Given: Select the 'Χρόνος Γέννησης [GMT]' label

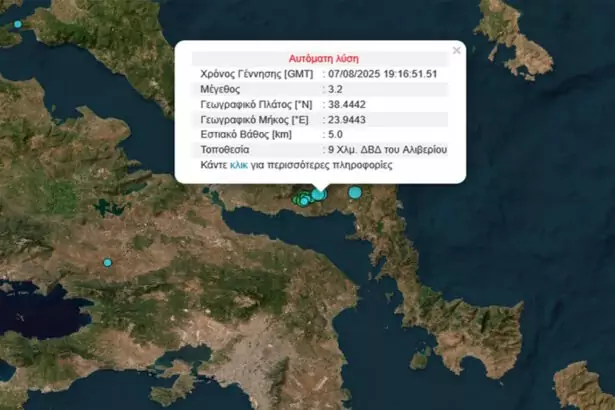Looking at the screenshot, I should tap(257, 74).
